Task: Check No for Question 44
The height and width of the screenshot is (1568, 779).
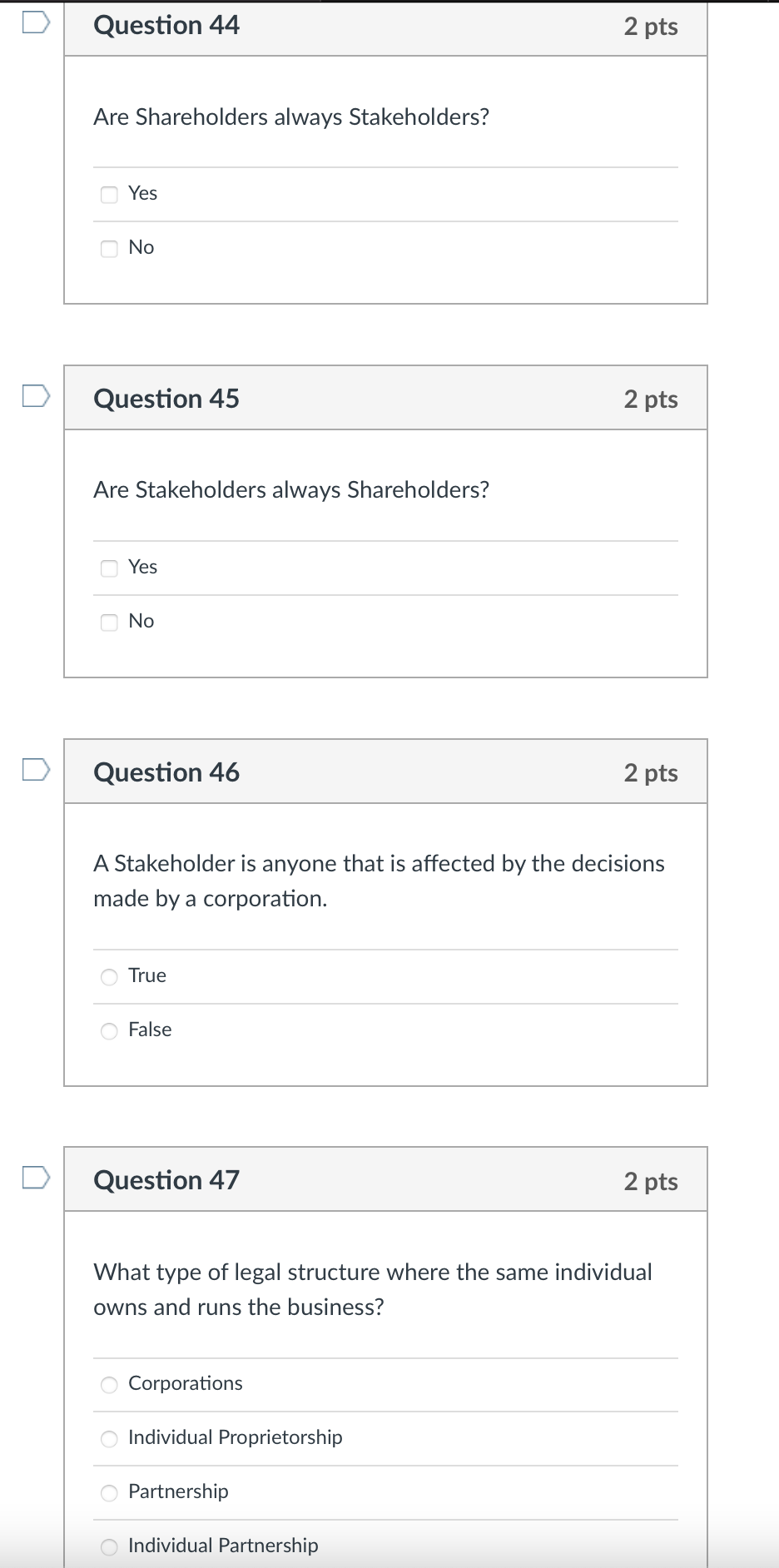Action: tap(109, 248)
